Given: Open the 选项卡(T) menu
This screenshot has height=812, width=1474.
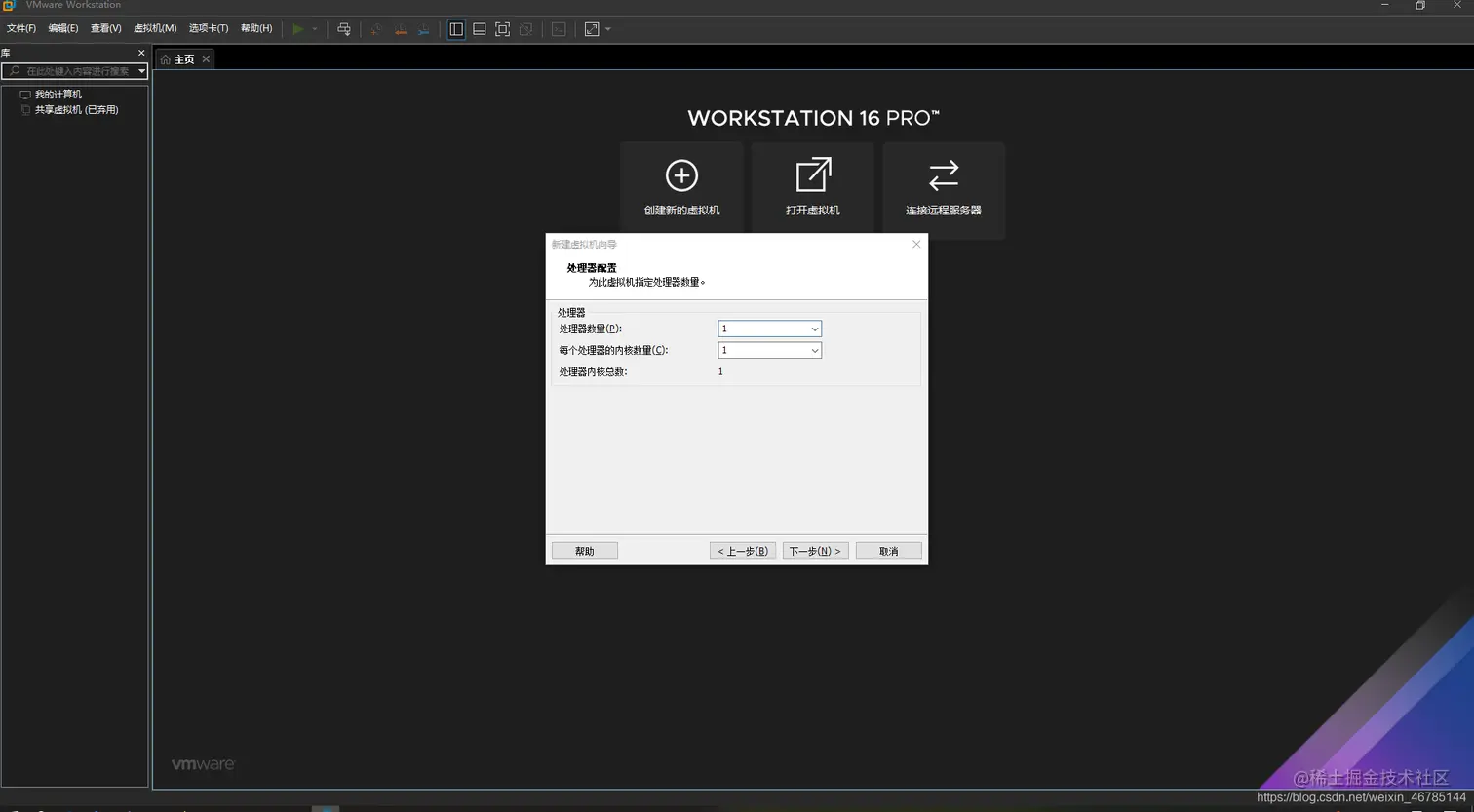Looking at the screenshot, I should pos(209,29).
